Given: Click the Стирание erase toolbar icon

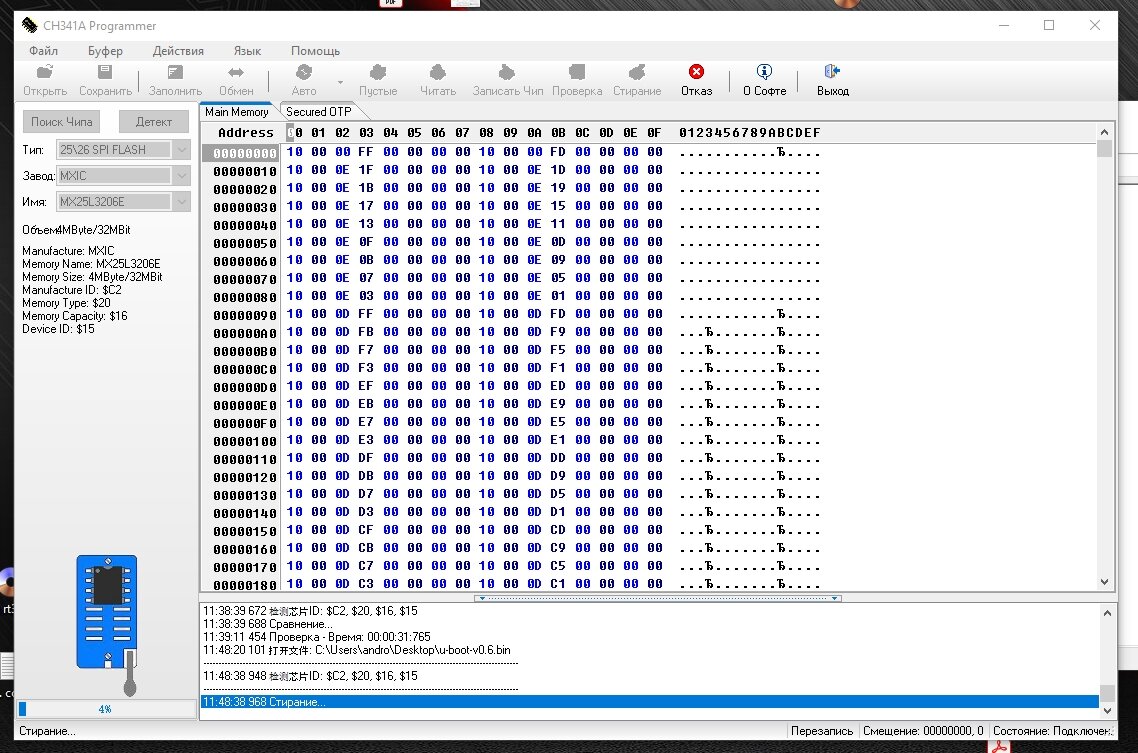Looking at the screenshot, I should (637, 72).
